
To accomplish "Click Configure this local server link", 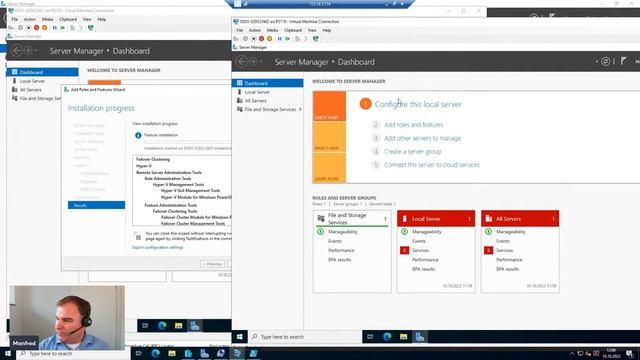I will tap(418, 104).
